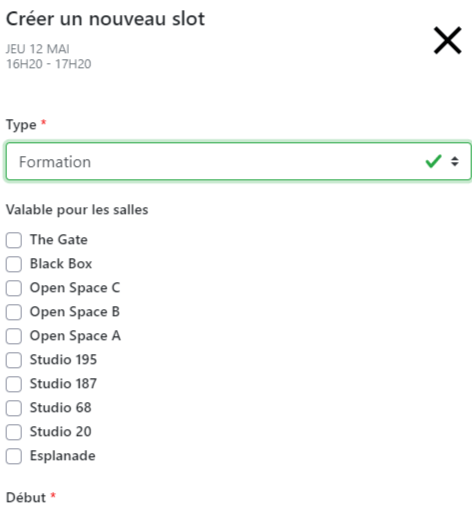Close the new slot dialog
This screenshot has width=472, height=513.
click(447, 40)
